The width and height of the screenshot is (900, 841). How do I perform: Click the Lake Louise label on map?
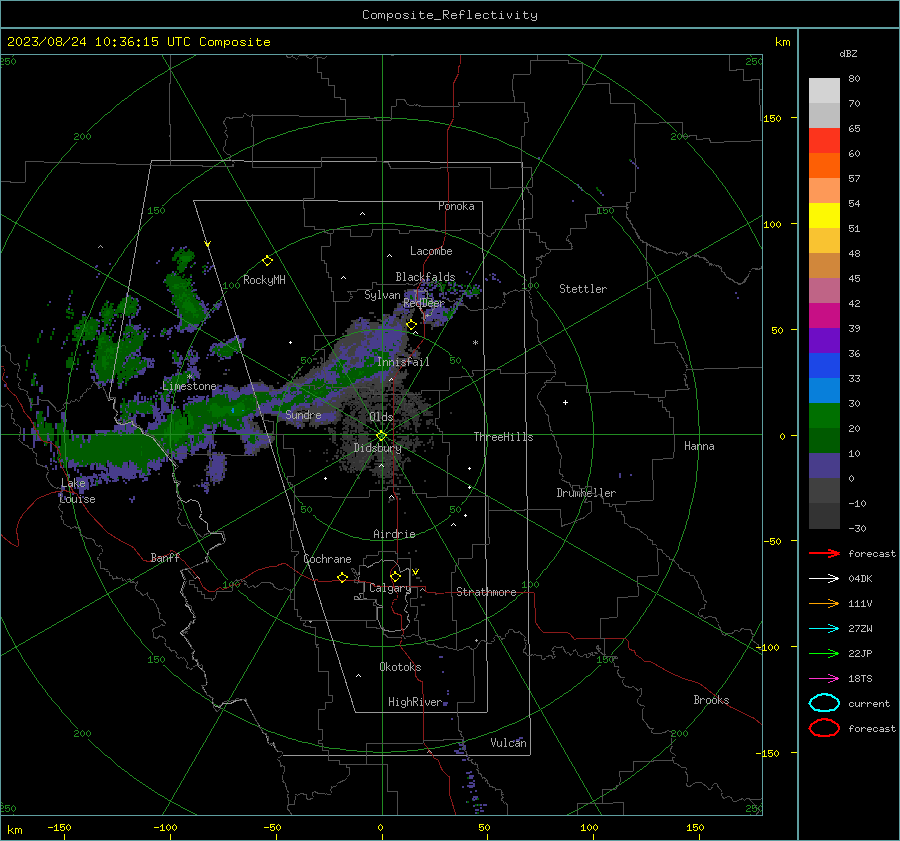tap(77, 491)
